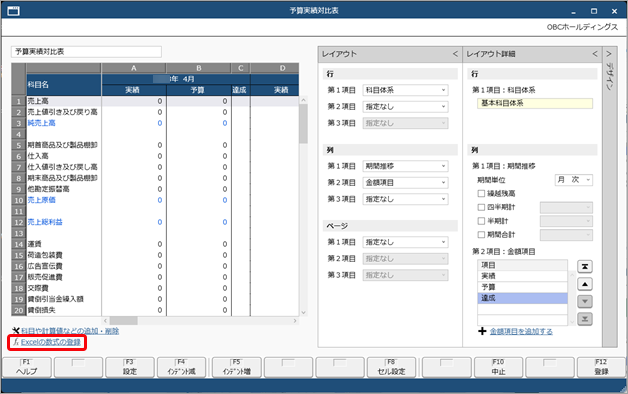Click the right arrow of horizontal scrollbar

coord(295,321)
